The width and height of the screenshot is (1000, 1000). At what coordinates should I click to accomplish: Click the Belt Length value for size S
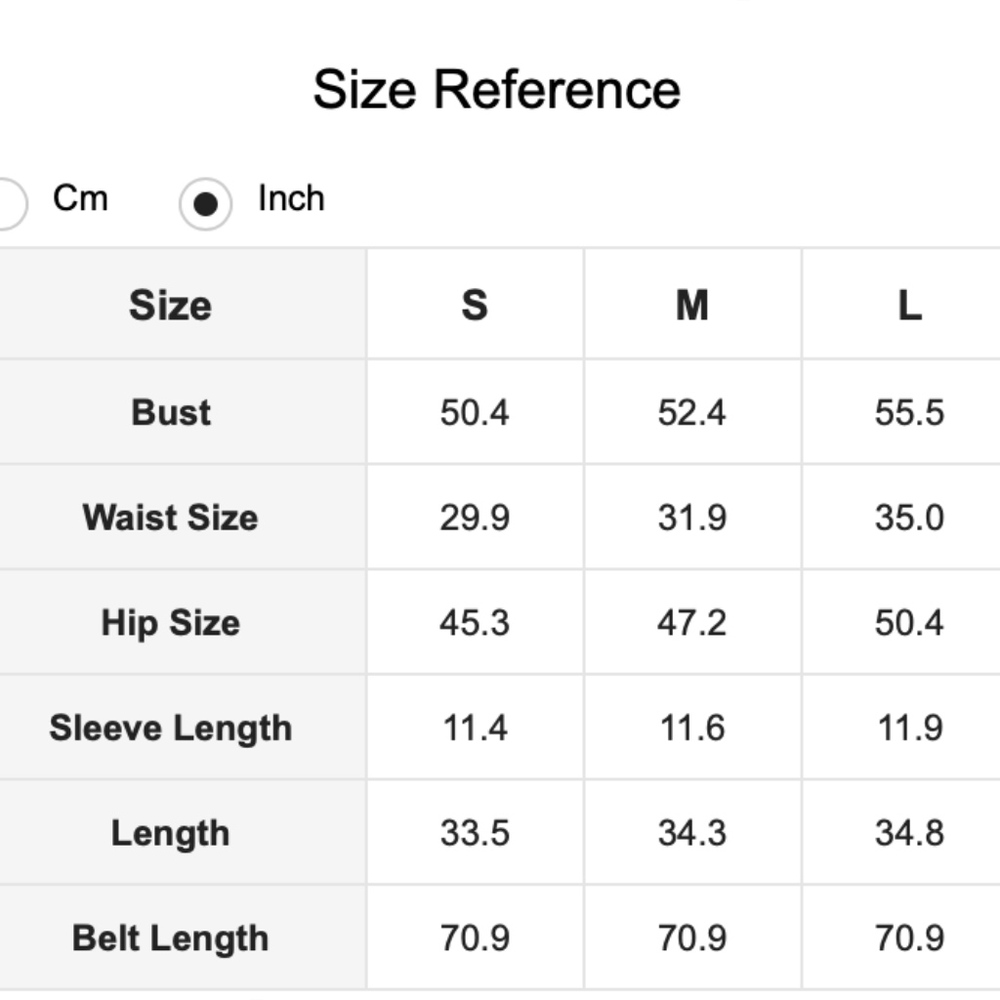[475, 938]
